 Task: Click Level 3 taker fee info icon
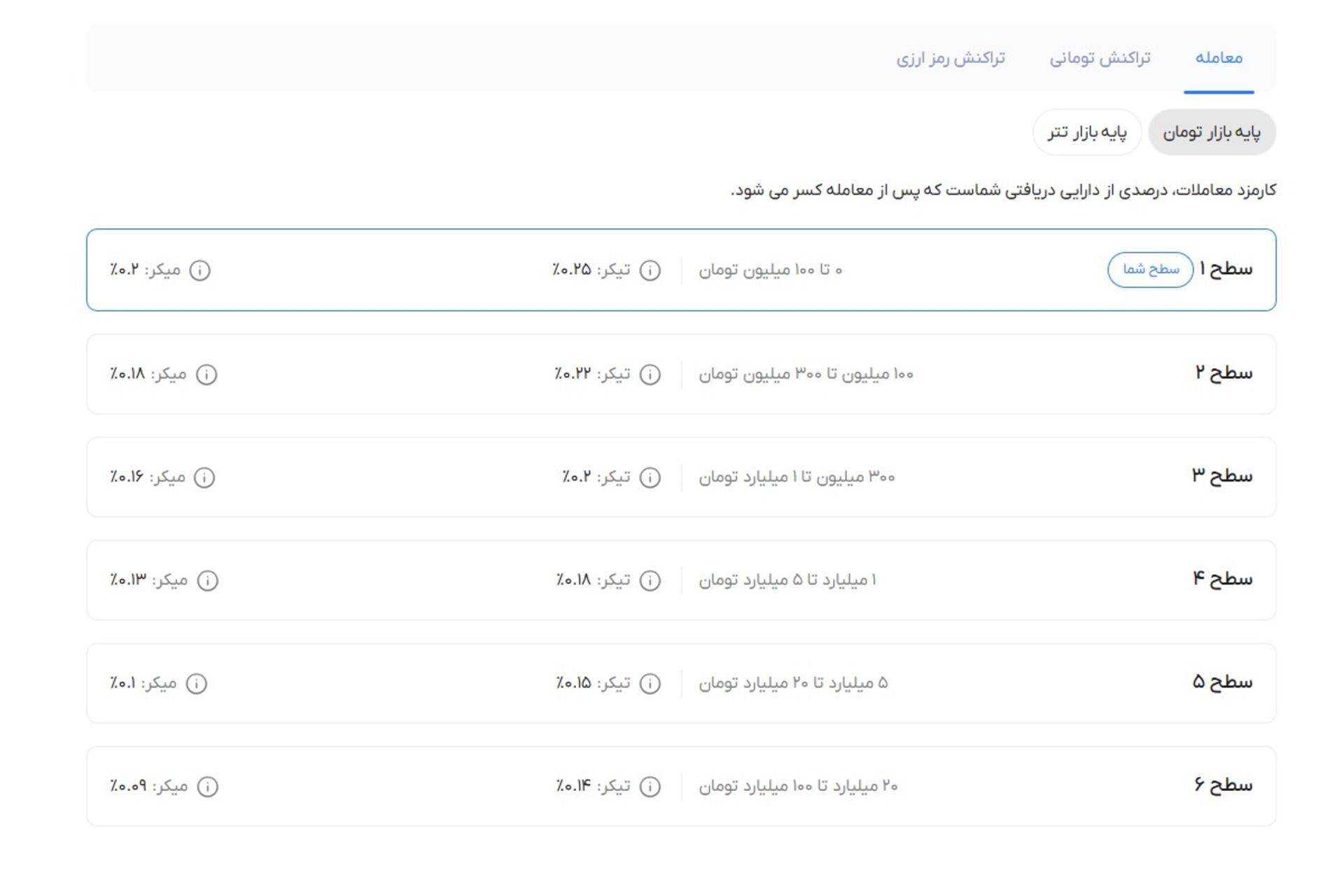(650, 477)
